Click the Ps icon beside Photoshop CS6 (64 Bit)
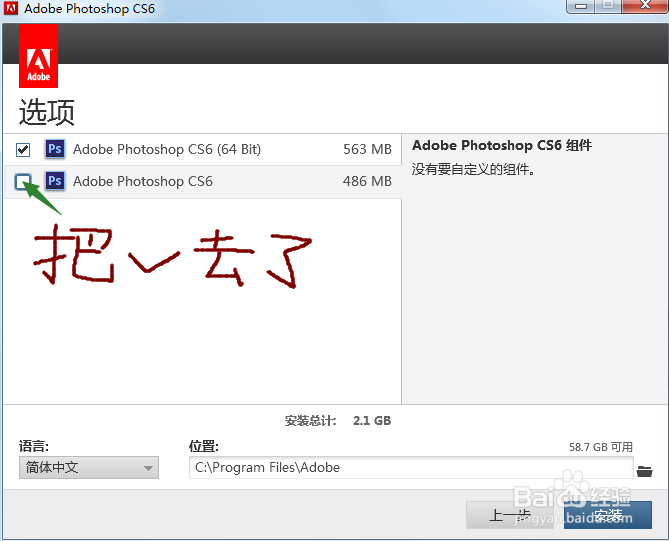The height and width of the screenshot is (541, 669). (x=55, y=149)
